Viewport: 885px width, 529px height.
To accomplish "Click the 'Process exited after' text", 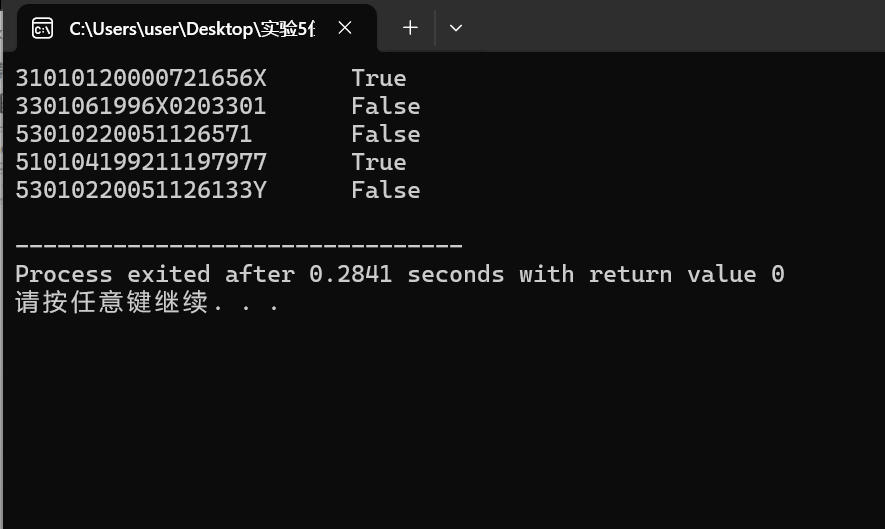I will point(155,274).
